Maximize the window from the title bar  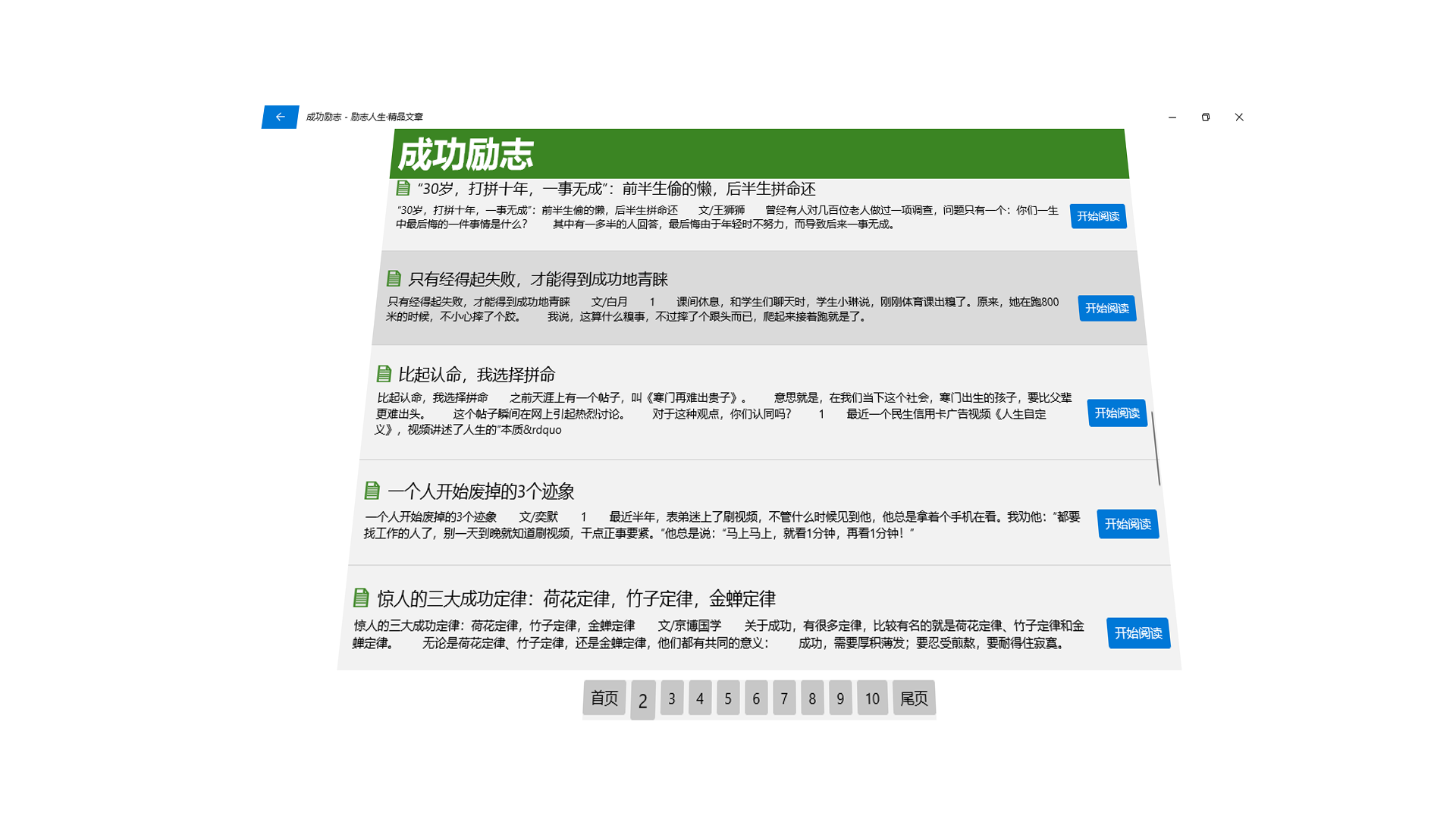[1205, 117]
